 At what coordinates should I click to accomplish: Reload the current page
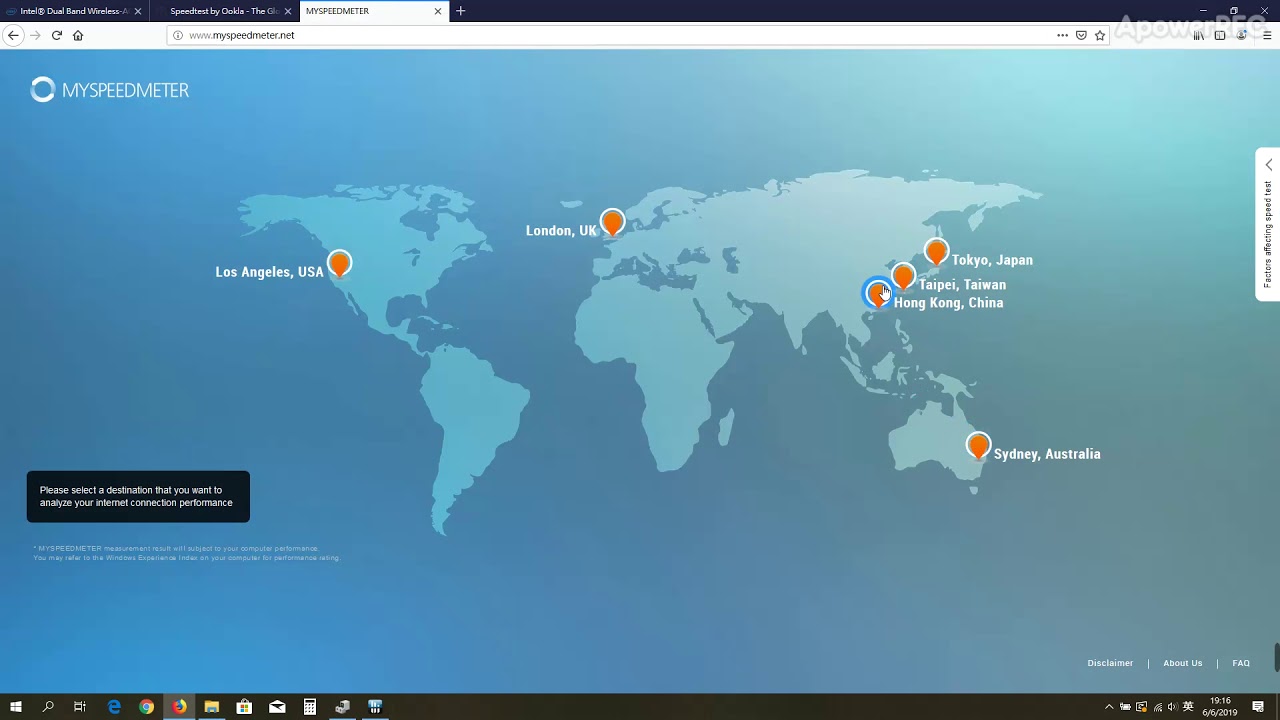tap(57, 35)
